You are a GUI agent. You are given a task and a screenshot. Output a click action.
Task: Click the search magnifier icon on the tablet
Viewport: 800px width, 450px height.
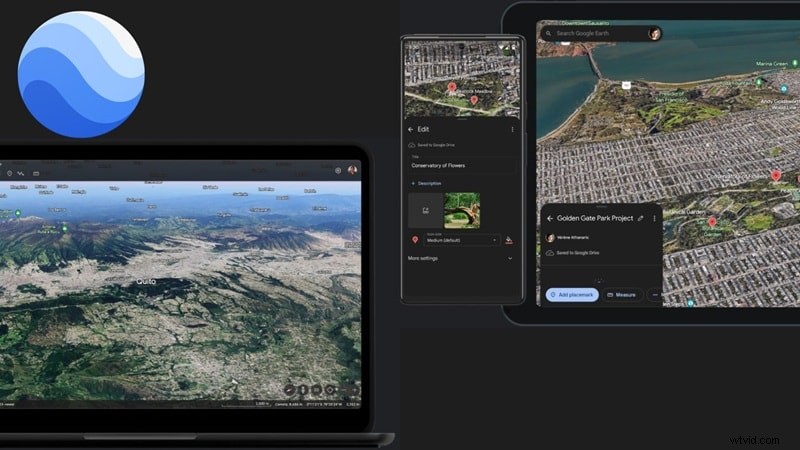[x=548, y=33]
